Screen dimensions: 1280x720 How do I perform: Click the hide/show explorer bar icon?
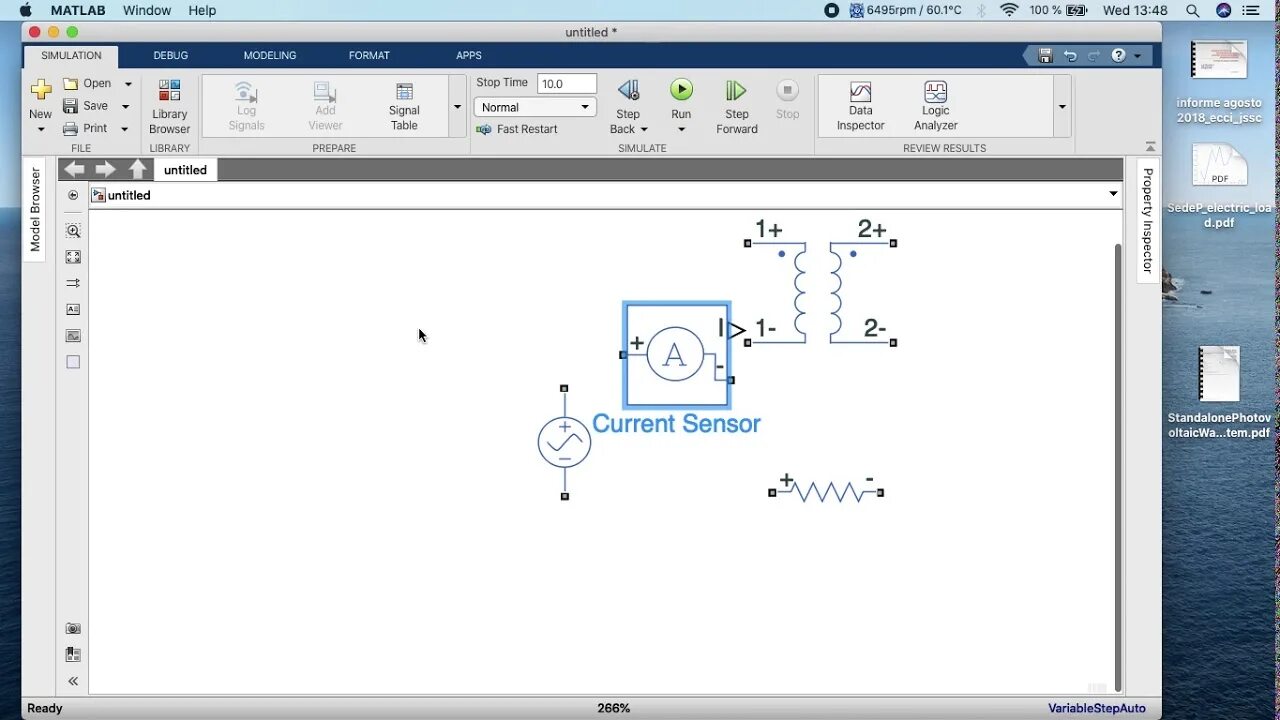coord(73,195)
